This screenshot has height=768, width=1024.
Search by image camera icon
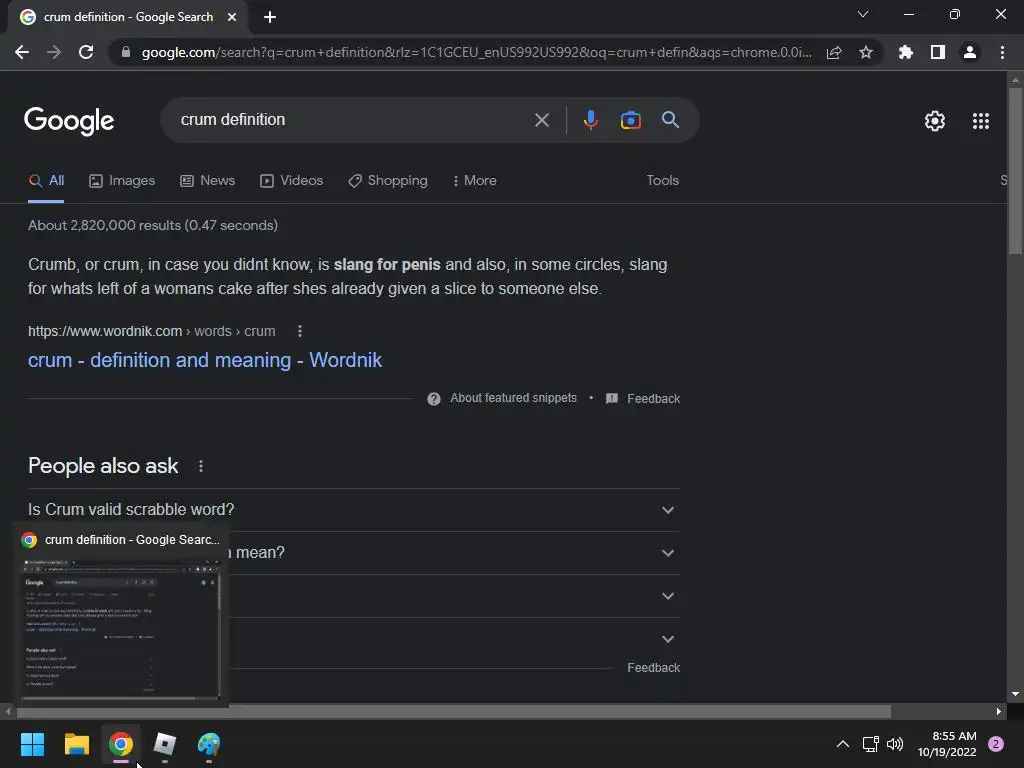click(x=630, y=120)
